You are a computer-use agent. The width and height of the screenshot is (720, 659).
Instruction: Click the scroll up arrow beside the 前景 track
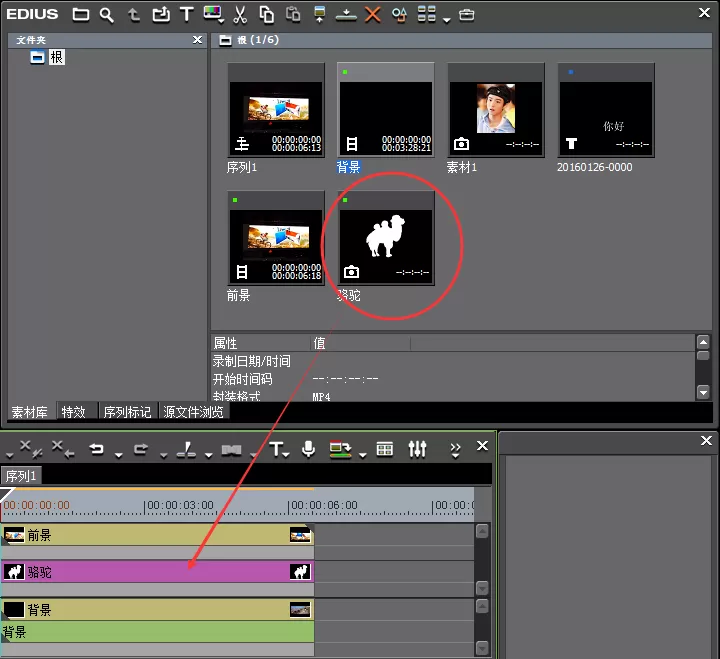point(482,532)
